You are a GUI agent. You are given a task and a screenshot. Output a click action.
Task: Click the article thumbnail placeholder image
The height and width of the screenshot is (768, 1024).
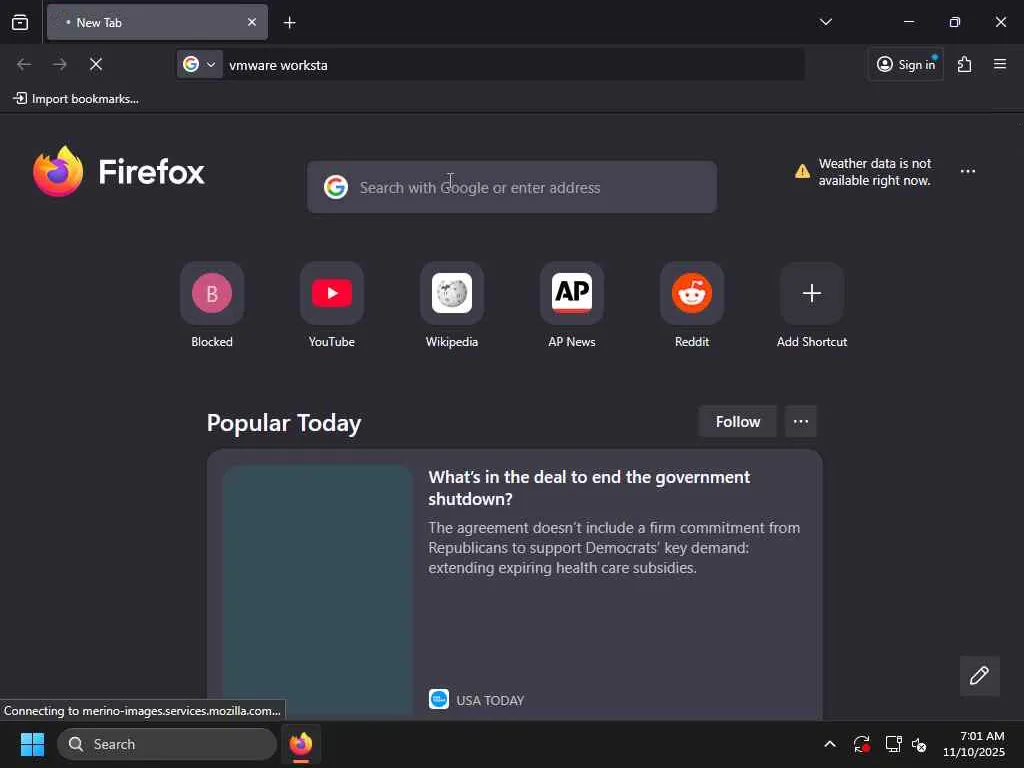point(318,591)
